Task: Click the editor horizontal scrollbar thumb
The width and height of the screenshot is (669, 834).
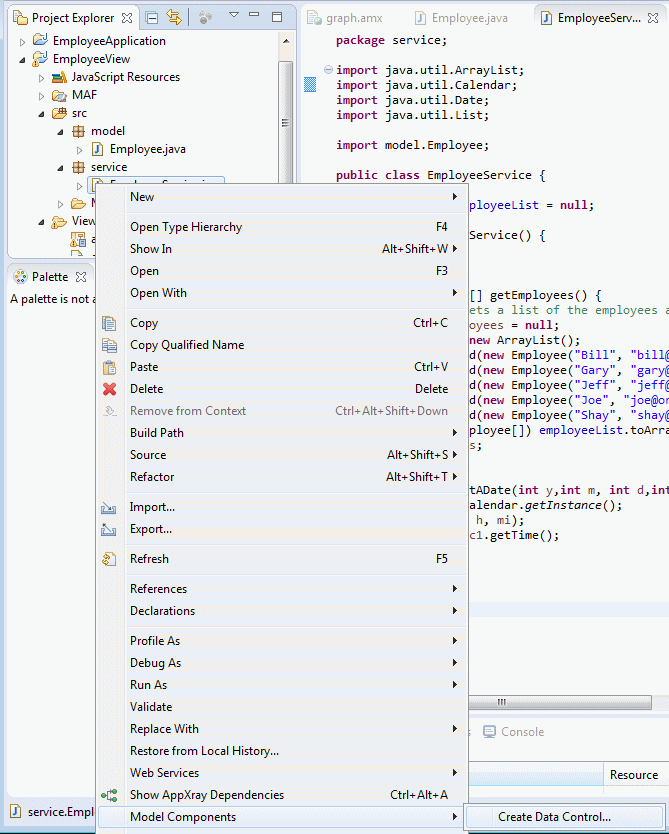Action: coord(559,702)
